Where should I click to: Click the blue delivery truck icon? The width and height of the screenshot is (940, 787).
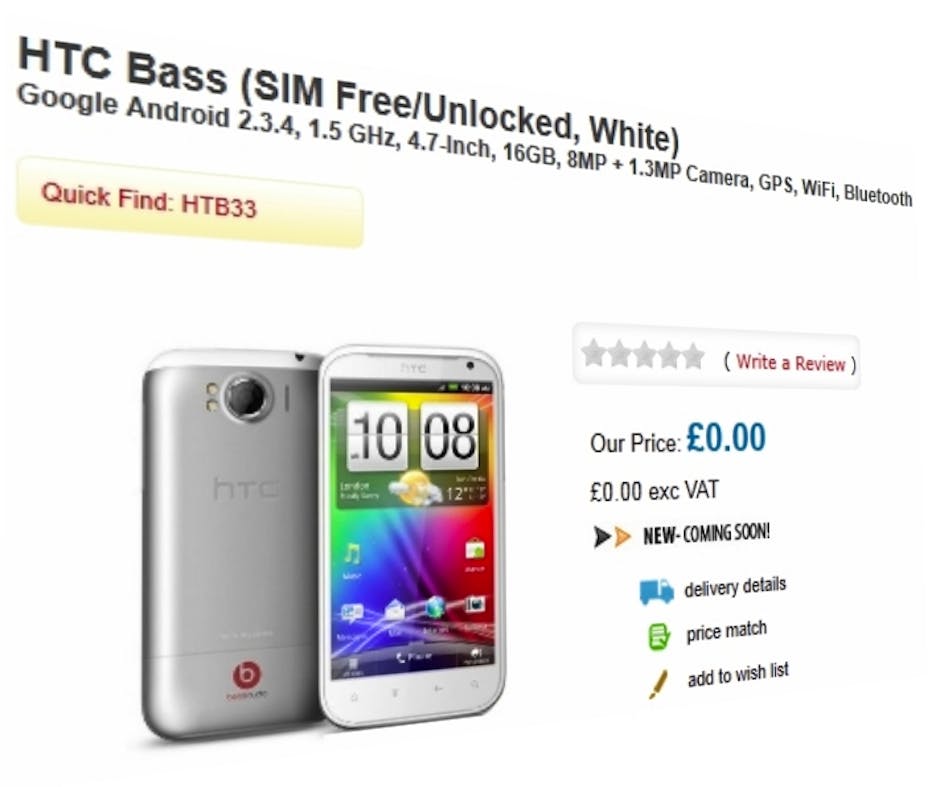(x=656, y=590)
